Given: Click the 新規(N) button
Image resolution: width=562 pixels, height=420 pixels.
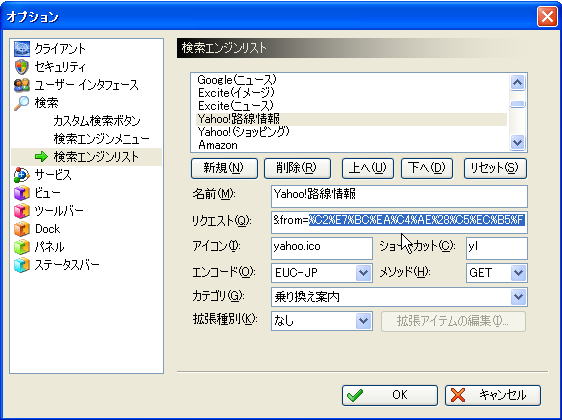Looking at the screenshot, I should click(x=224, y=168).
